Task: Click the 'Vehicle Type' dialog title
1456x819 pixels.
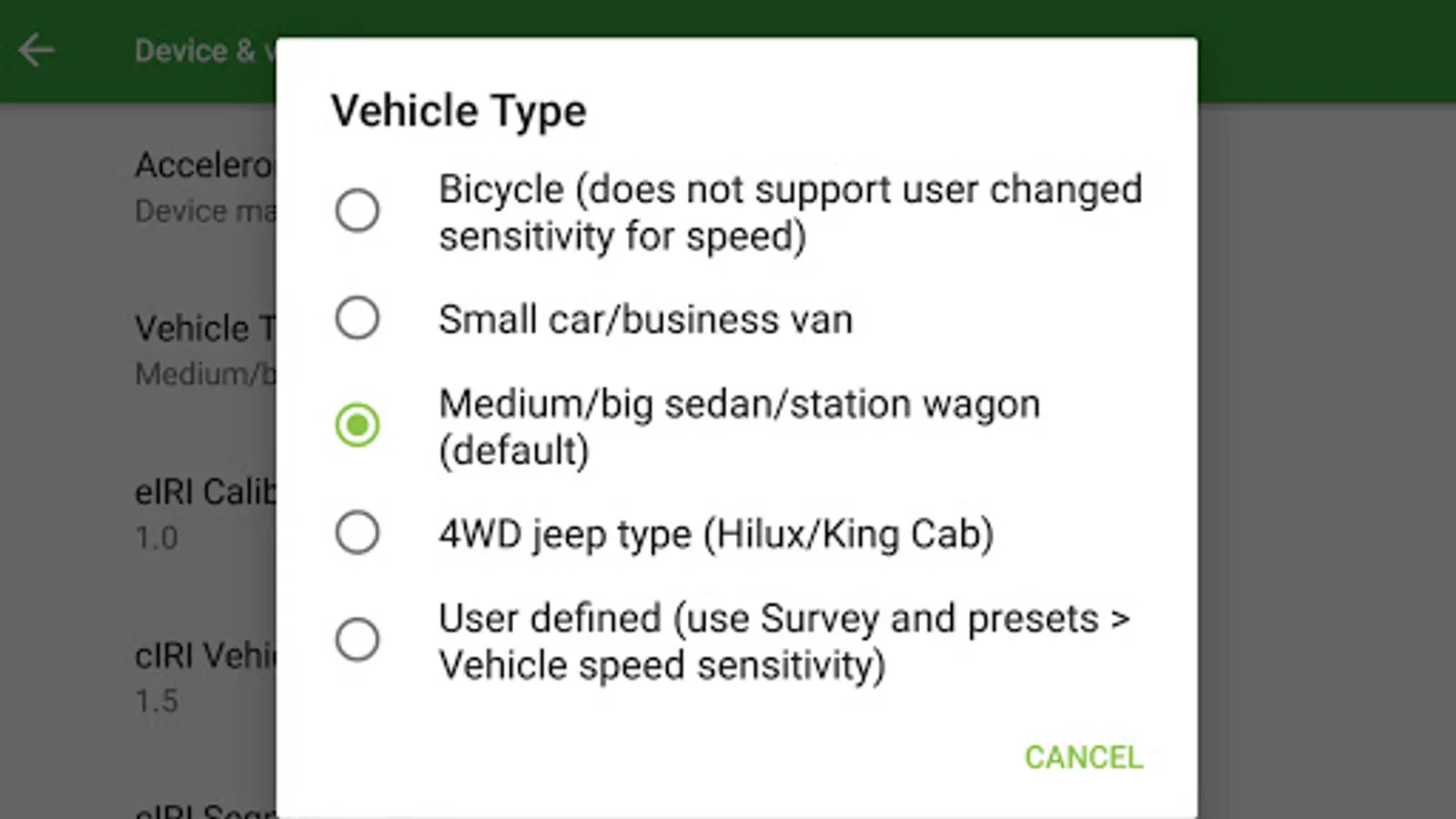Action: click(459, 111)
